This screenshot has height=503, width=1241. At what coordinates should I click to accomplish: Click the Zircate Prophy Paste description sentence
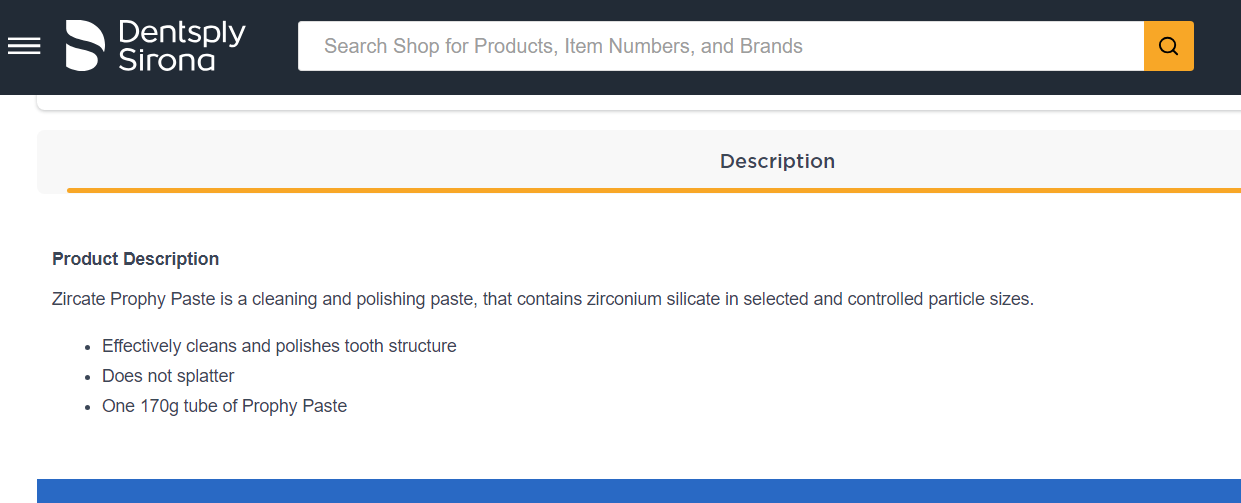[x=542, y=299]
